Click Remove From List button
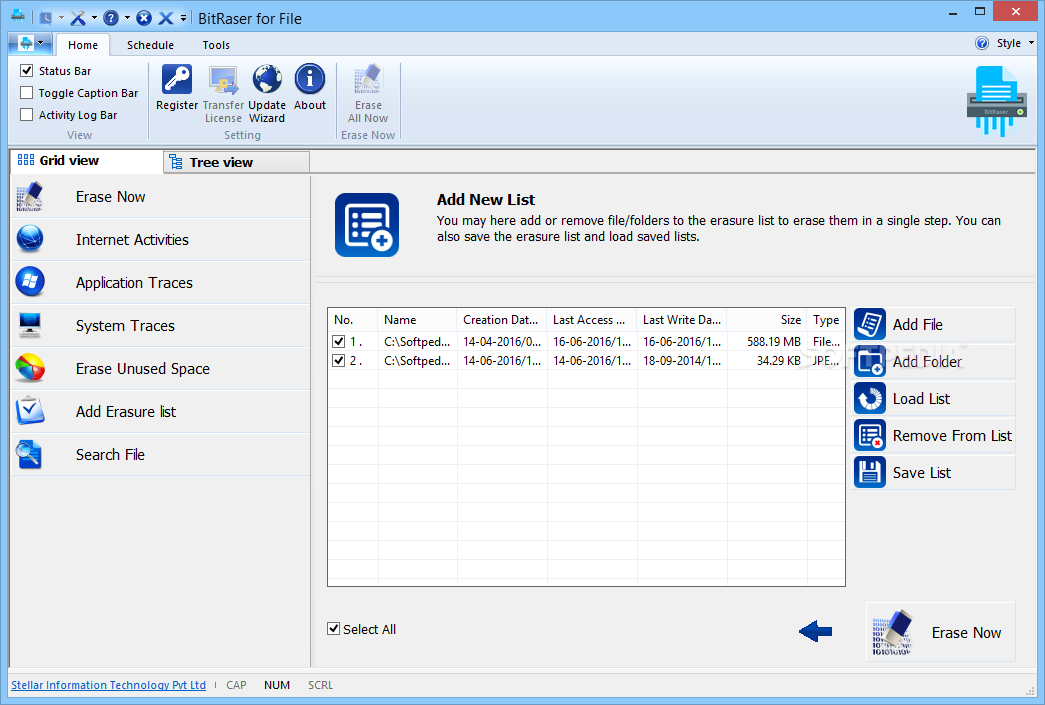Viewport: 1045px width, 705px height. pyautogui.click(x=934, y=436)
